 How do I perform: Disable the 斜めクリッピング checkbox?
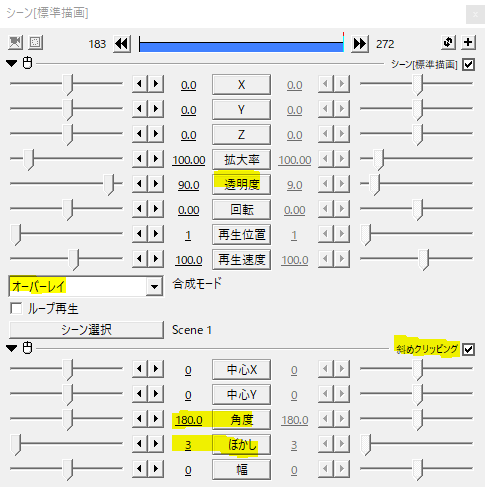tap(468, 349)
